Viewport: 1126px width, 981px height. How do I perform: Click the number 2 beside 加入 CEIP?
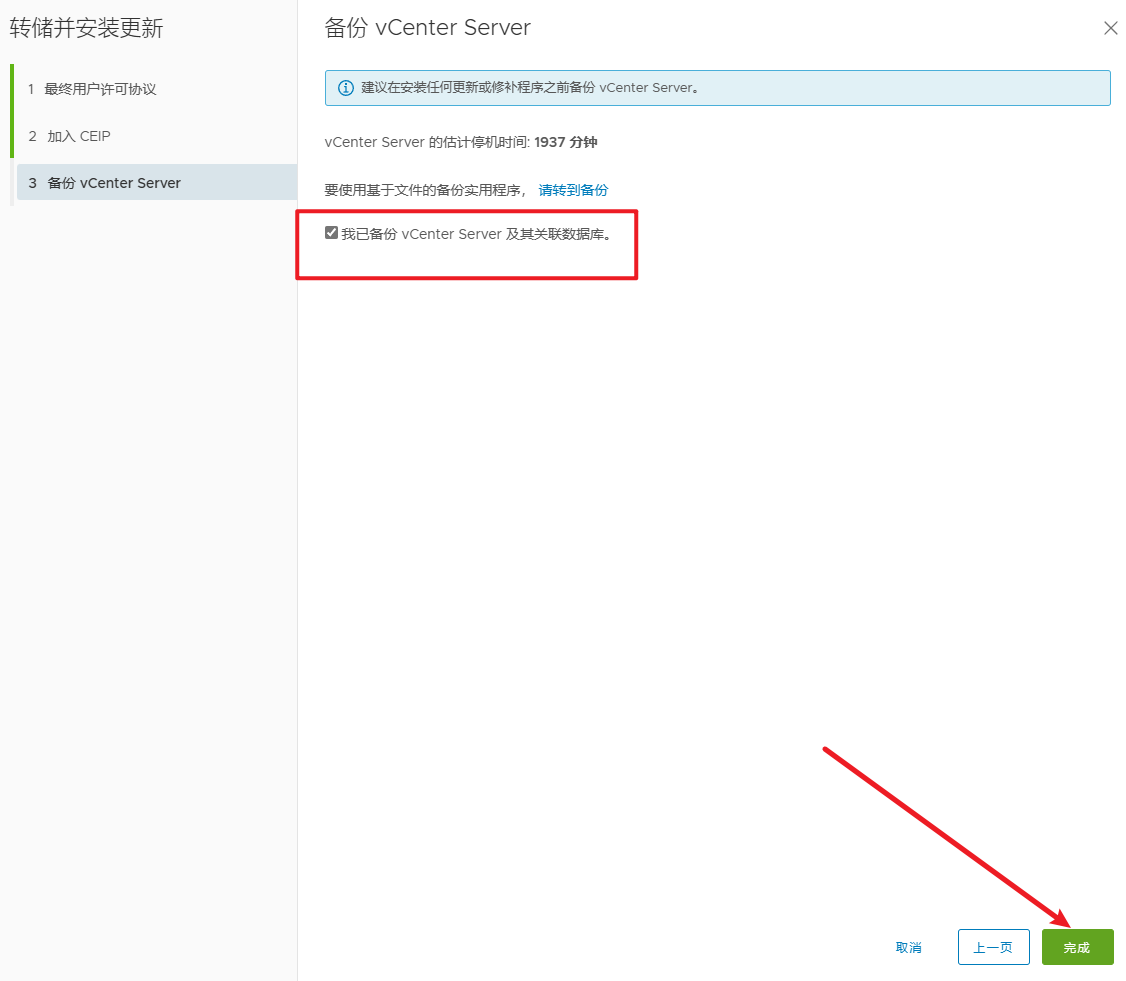pos(32,136)
